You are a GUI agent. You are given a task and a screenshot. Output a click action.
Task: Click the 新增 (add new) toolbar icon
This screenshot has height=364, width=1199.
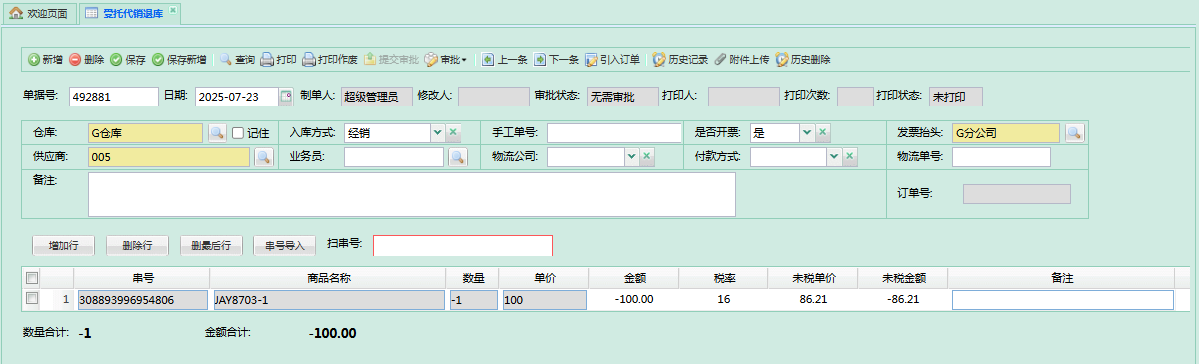click(34, 60)
